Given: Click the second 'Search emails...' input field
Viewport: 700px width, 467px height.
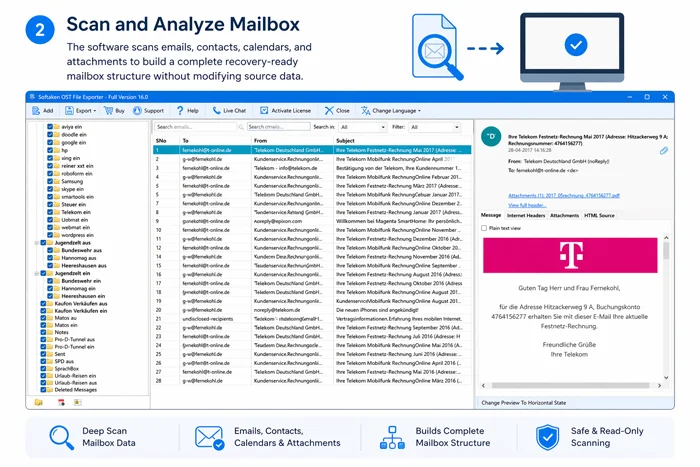Looking at the screenshot, I should (279, 127).
